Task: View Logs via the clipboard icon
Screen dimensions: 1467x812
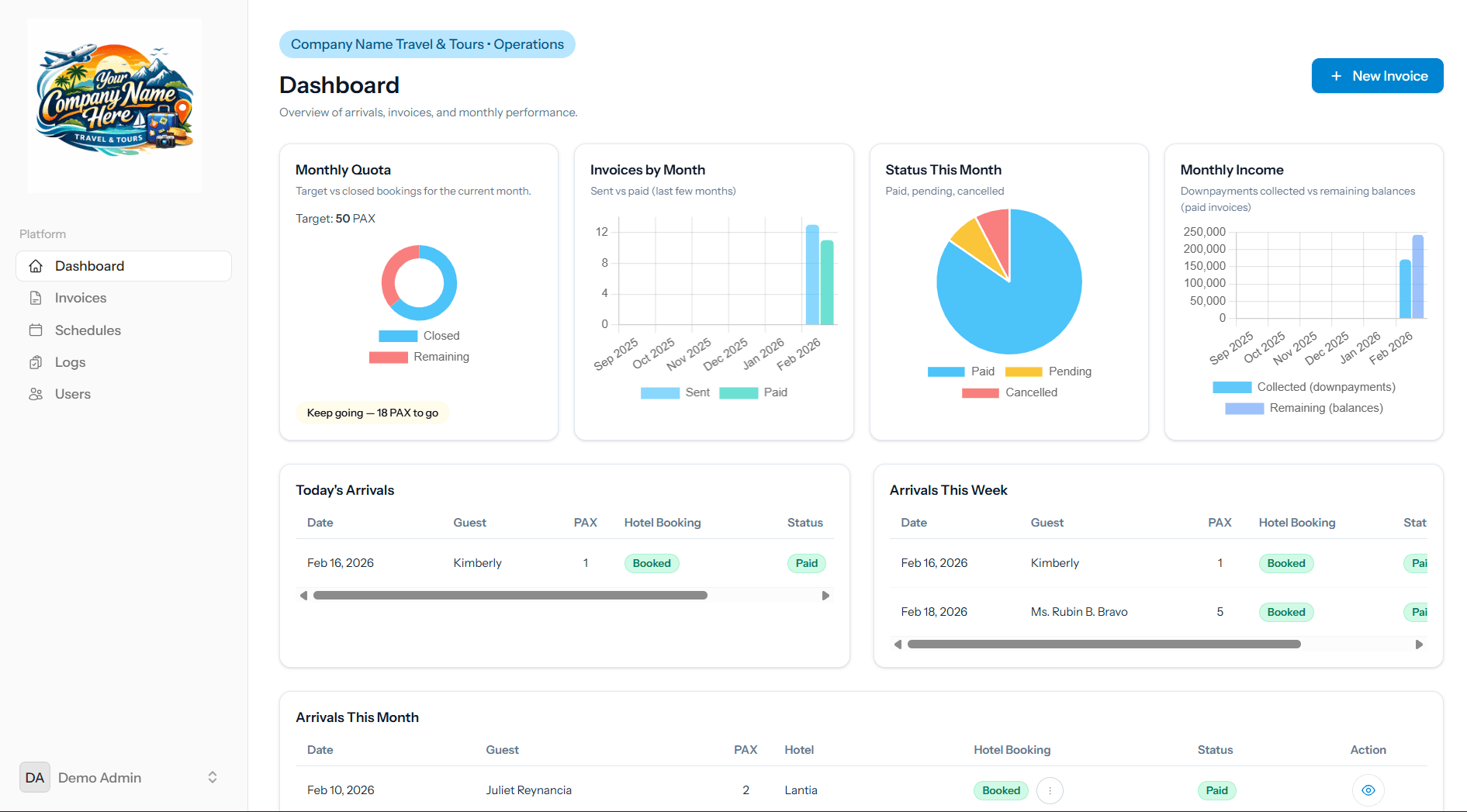Action: (36, 361)
